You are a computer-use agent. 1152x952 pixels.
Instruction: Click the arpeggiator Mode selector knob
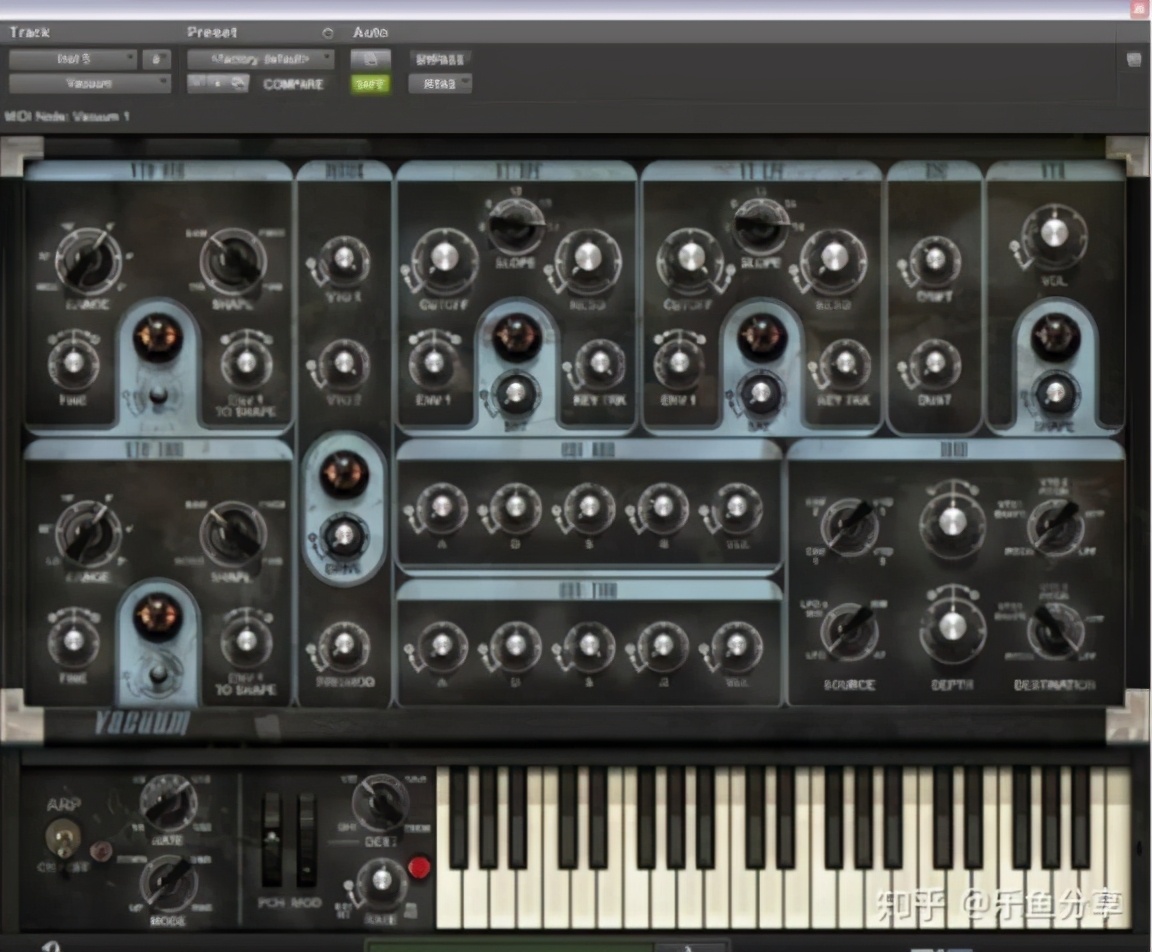click(x=167, y=884)
